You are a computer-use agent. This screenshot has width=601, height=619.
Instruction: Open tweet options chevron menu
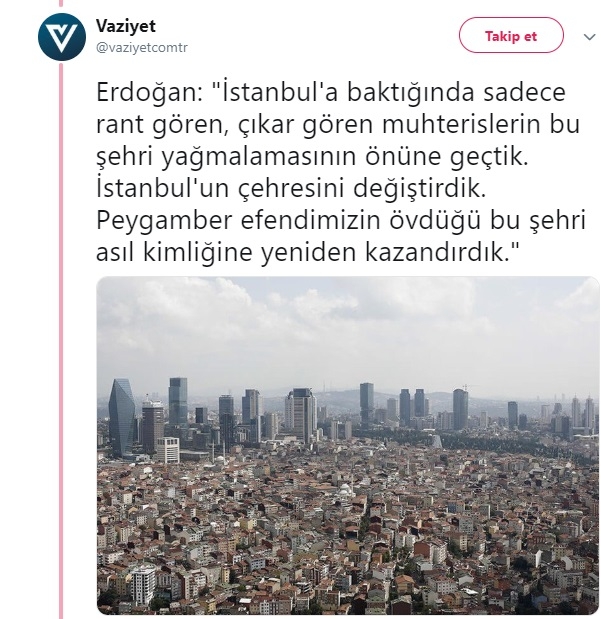click(x=589, y=37)
